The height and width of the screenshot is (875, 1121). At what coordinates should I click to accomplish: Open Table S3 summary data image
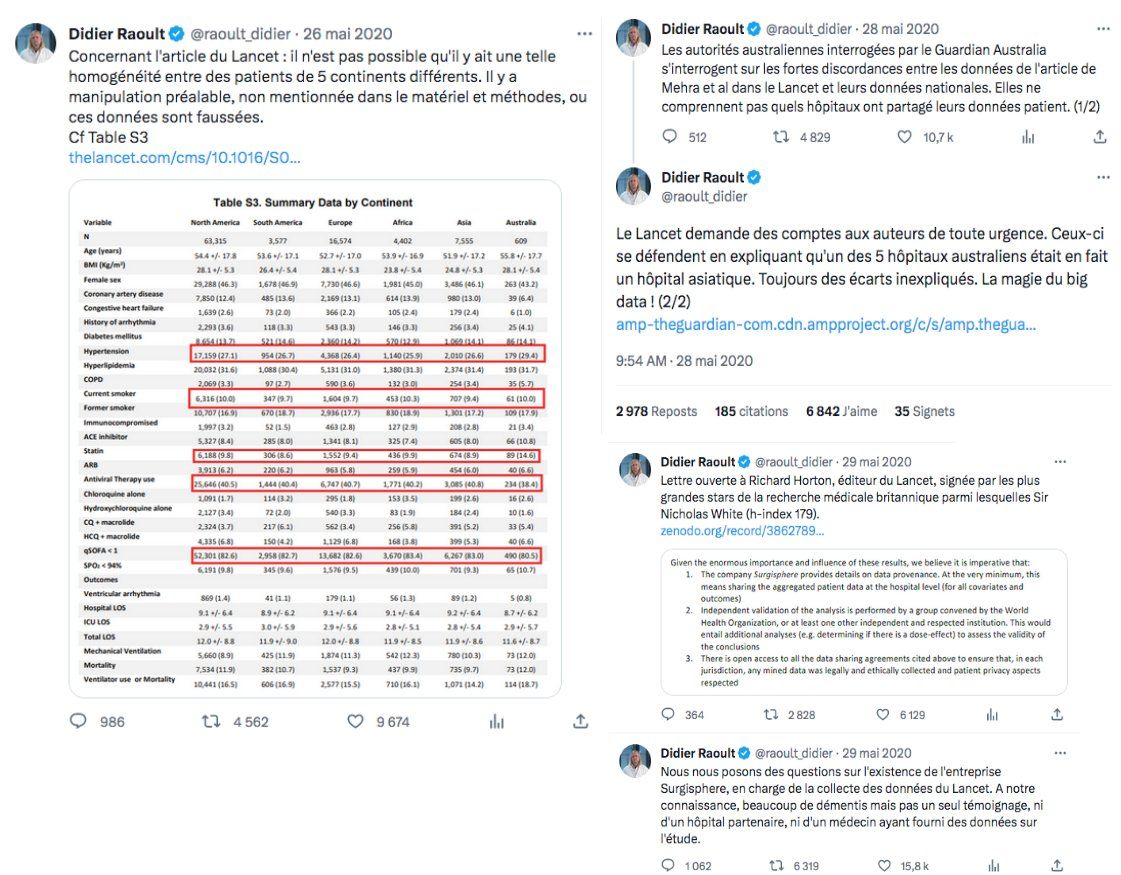pos(314,437)
